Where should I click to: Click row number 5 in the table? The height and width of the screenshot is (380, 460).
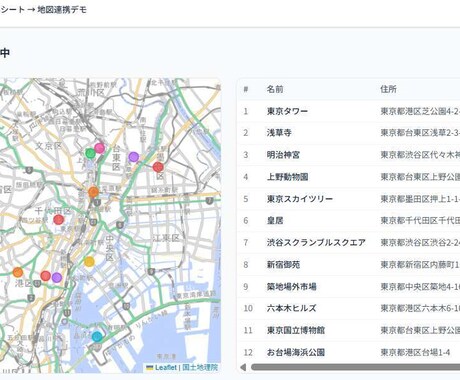[246, 199]
